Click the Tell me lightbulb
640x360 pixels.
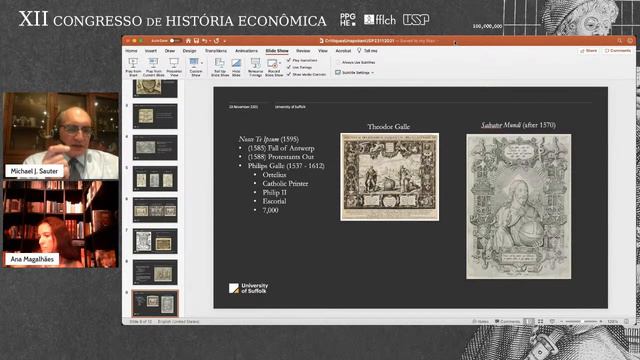359,50
